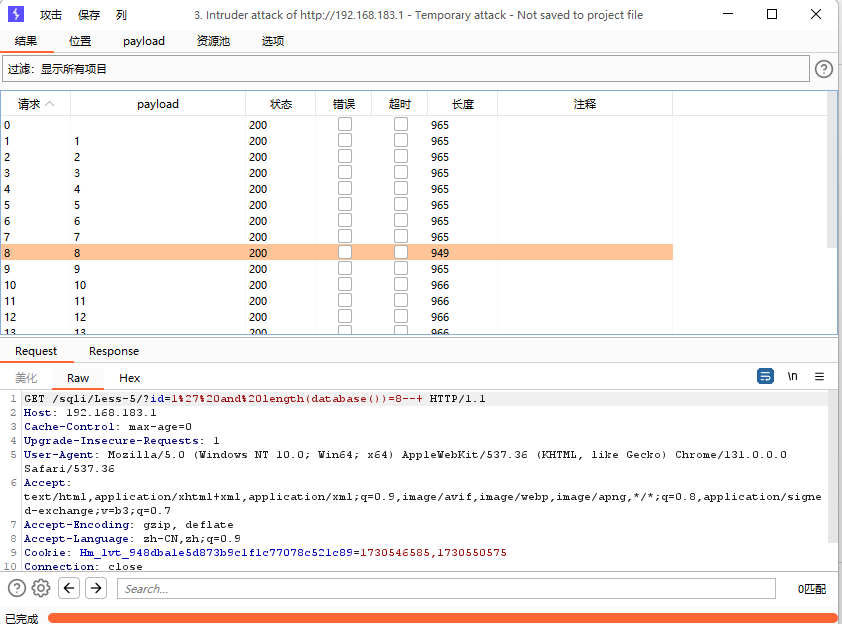This screenshot has width=842, height=624.
Task: Switch to the 结果 (Results) tab
Action: 26,41
